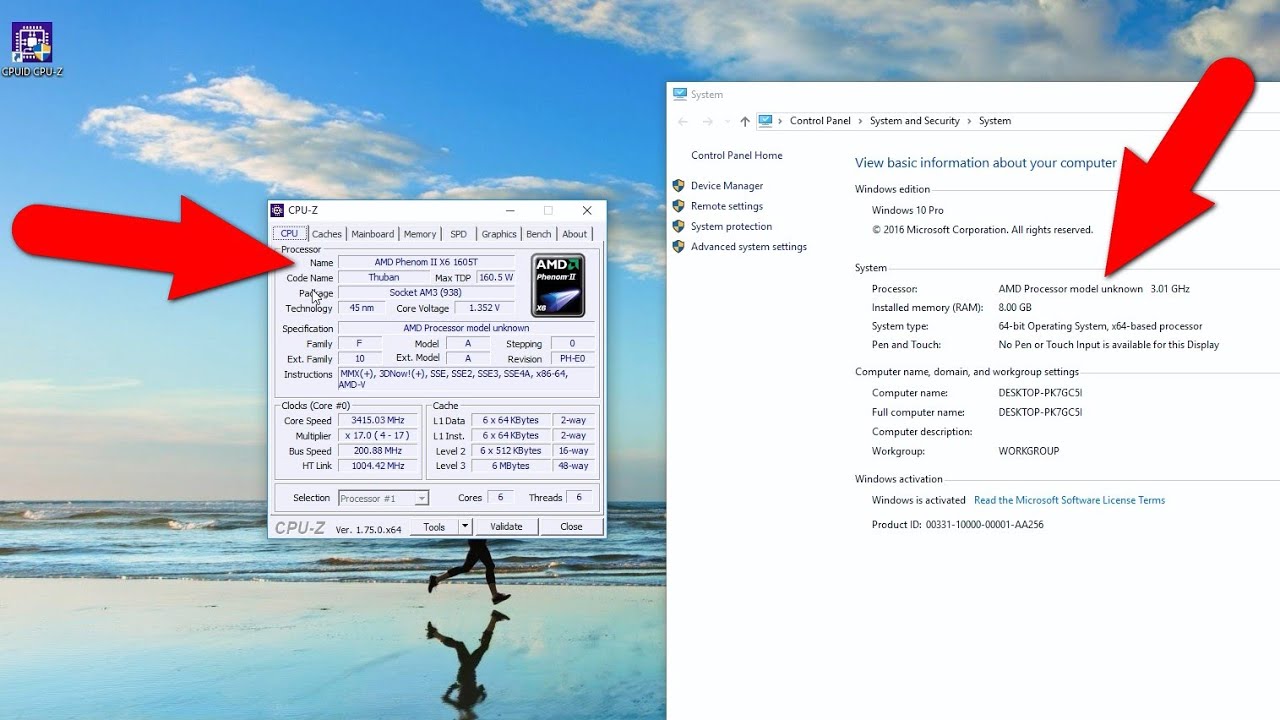Click the back arrow in the System window
The height and width of the screenshot is (720, 1280).
pyautogui.click(x=682, y=120)
